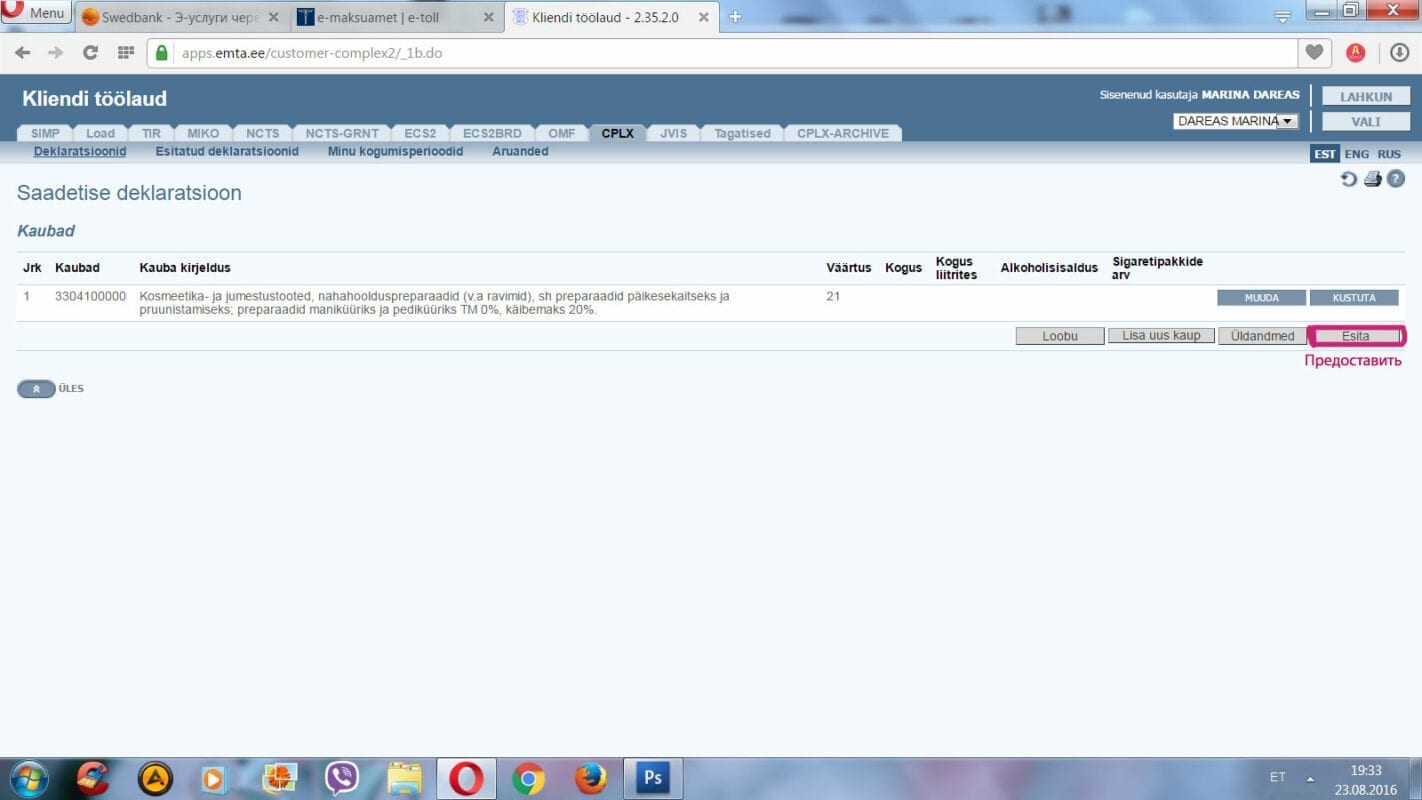Image resolution: width=1422 pixels, height=800 pixels.
Task: Click the MUUDA button for item 1
Action: (1261, 298)
